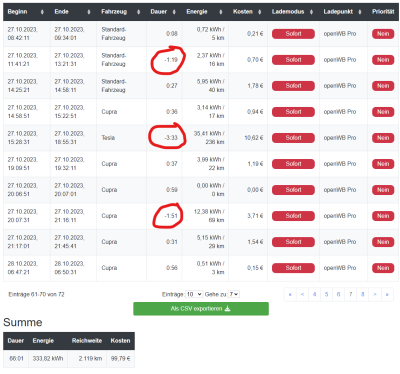
Task: Open the Gehe zu page dropdown
Action: click(234, 294)
